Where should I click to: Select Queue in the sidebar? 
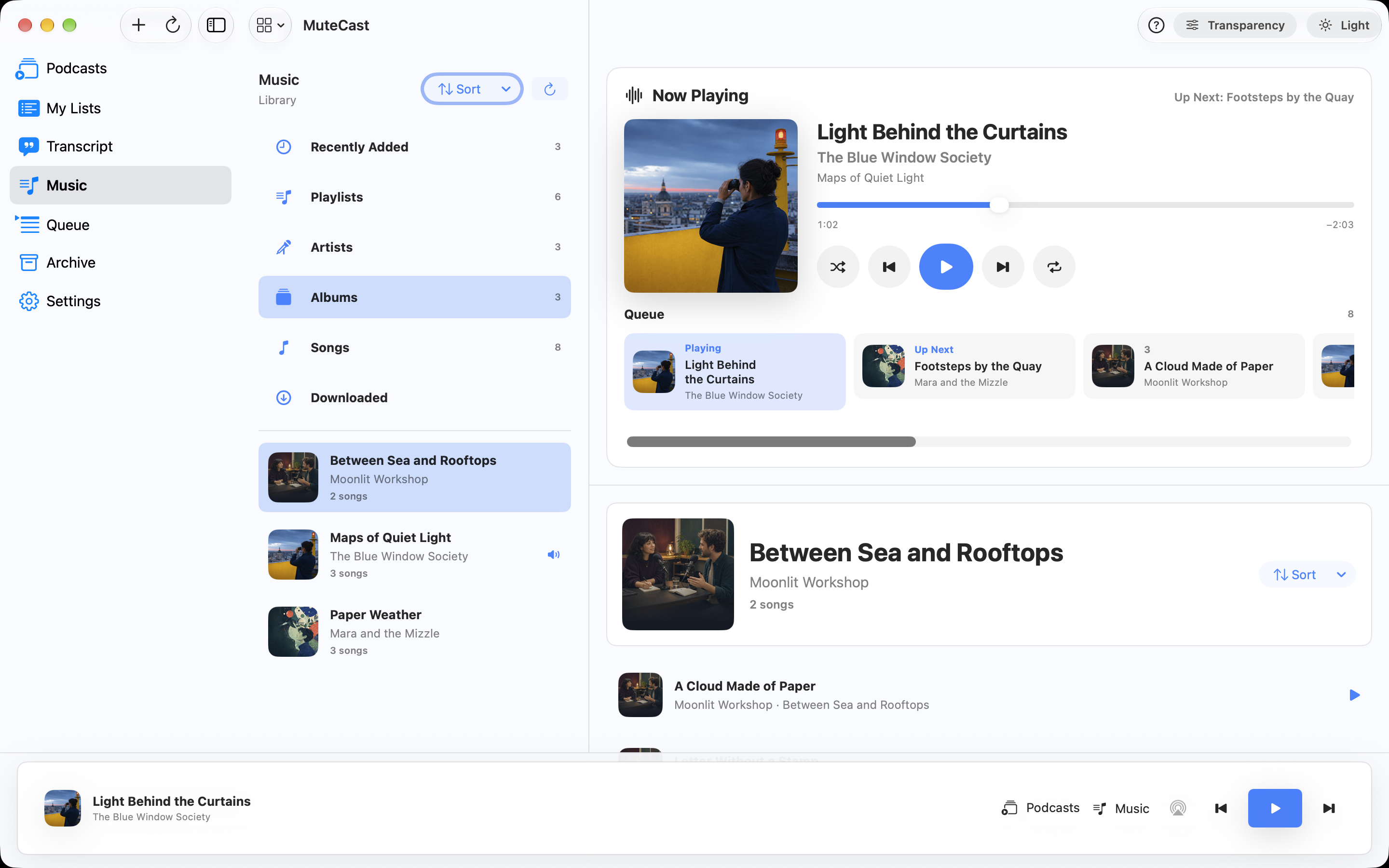pyautogui.click(x=121, y=224)
